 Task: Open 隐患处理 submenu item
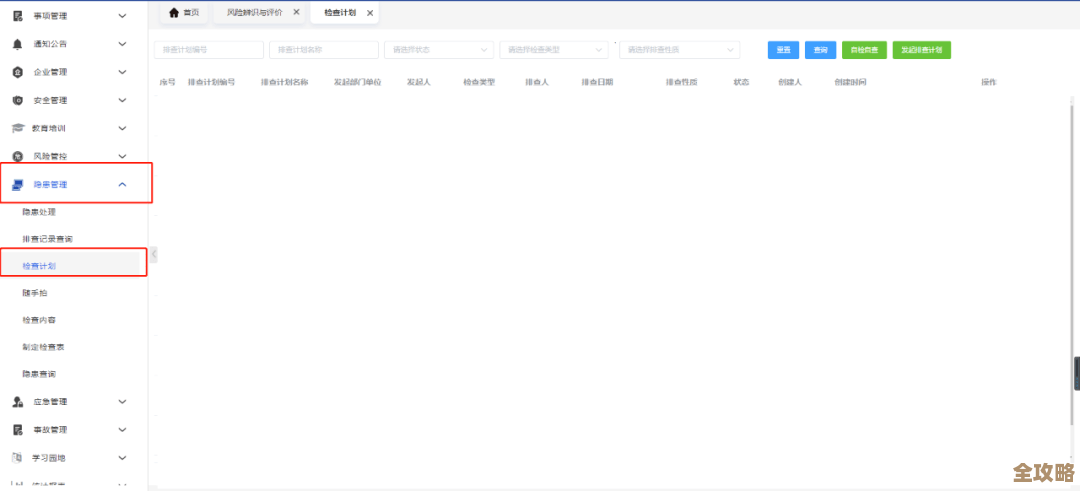click(x=39, y=212)
